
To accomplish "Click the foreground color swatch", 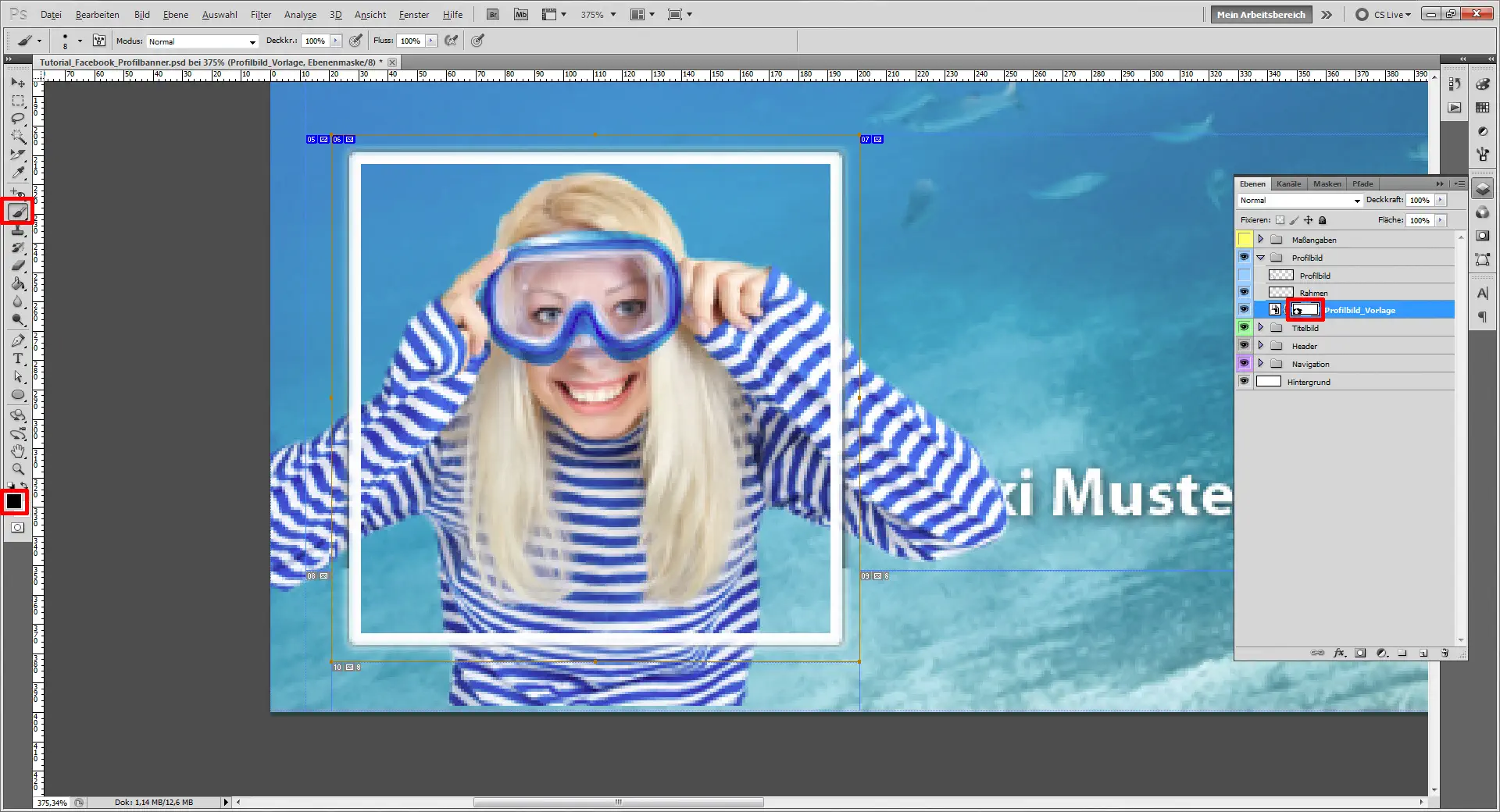I will 13,500.
